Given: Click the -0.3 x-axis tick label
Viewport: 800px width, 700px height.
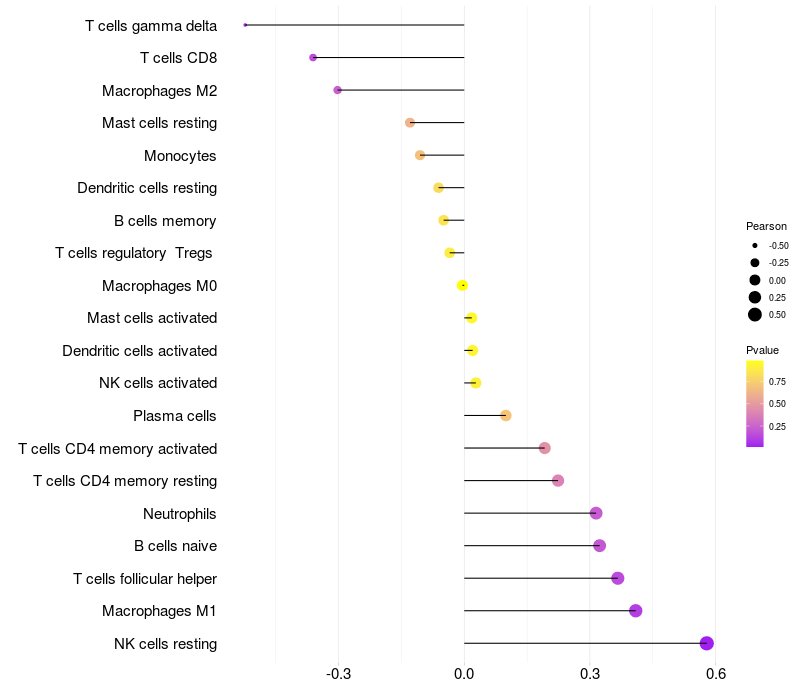Looking at the screenshot, I should [x=338, y=674].
